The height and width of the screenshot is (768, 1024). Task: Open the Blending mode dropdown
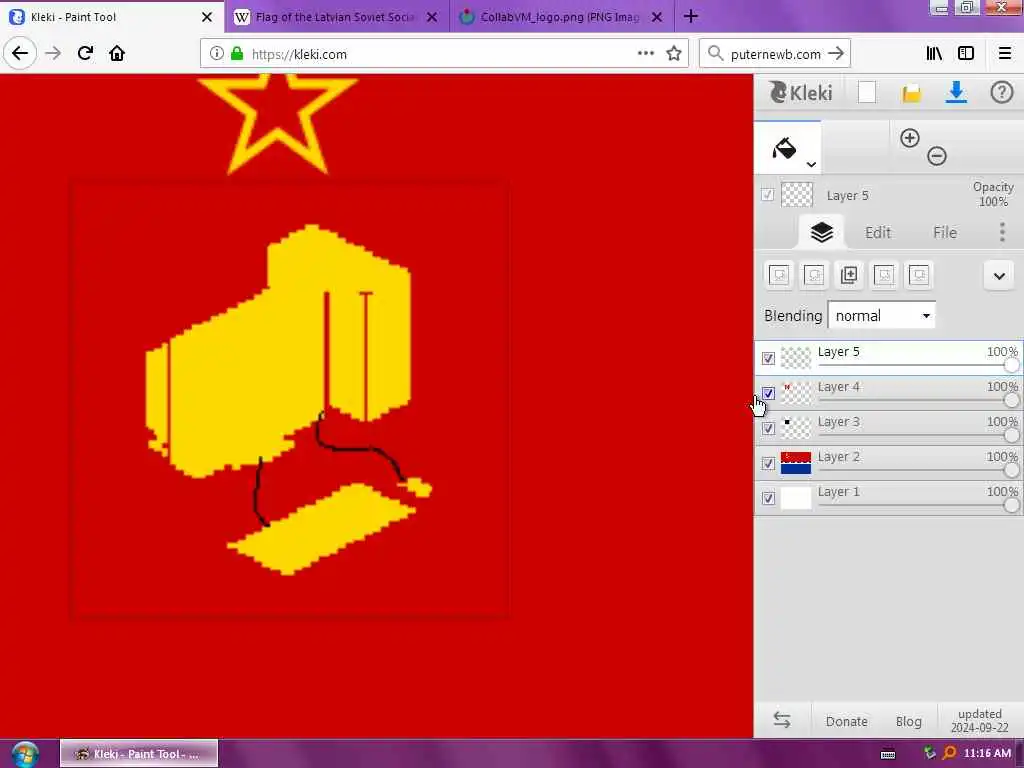point(881,315)
